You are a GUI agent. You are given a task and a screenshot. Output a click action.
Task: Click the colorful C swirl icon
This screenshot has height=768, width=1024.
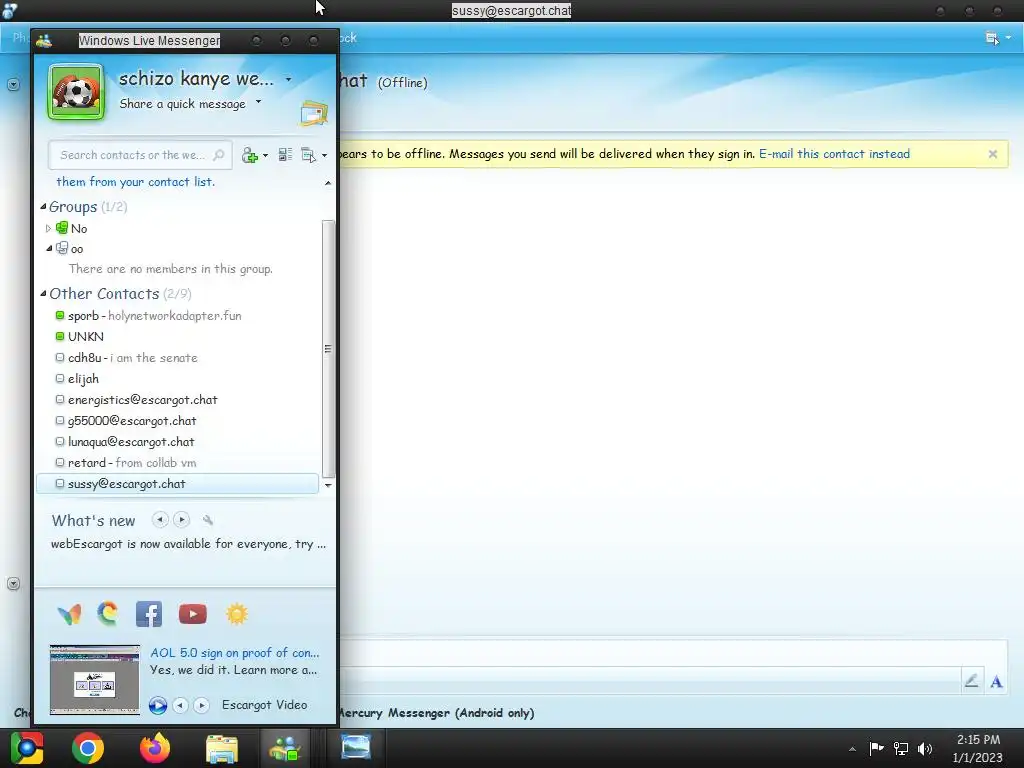(108, 614)
